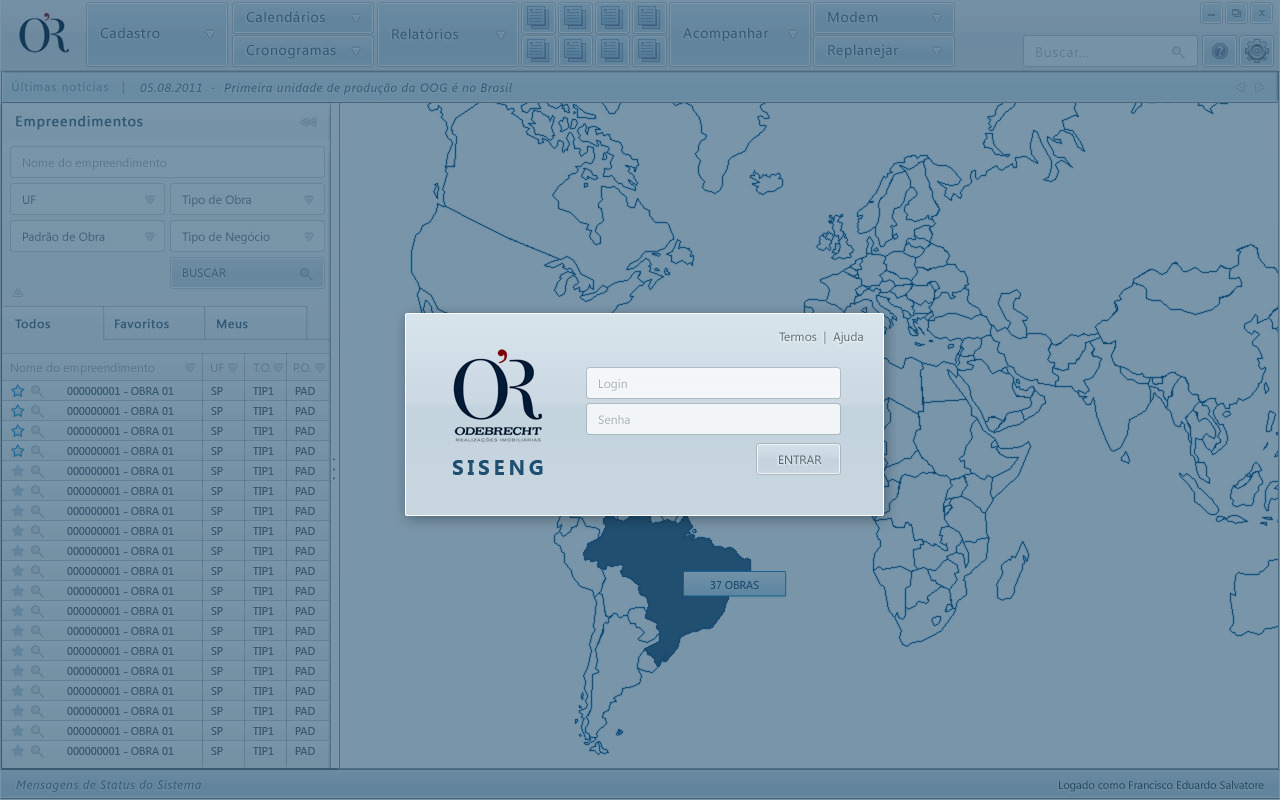Show the next news item arrow
The height and width of the screenshot is (800, 1280).
[x=1260, y=88]
